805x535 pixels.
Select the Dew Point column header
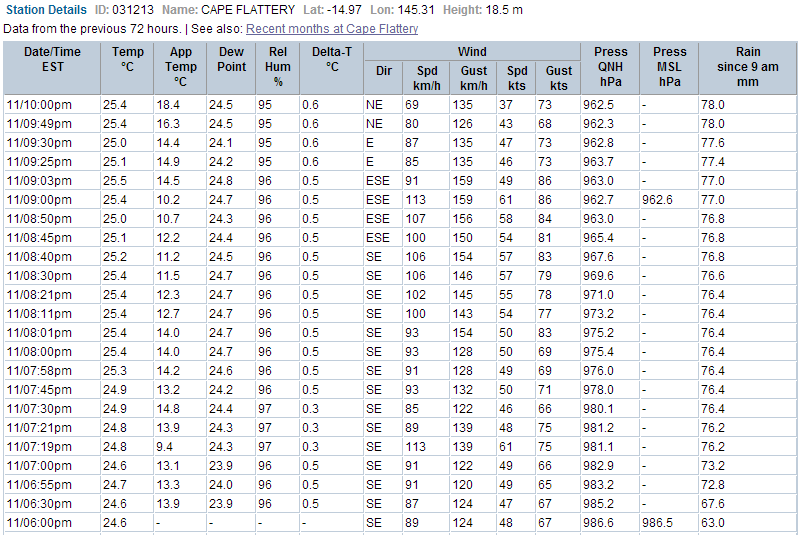tap(231, 59)
